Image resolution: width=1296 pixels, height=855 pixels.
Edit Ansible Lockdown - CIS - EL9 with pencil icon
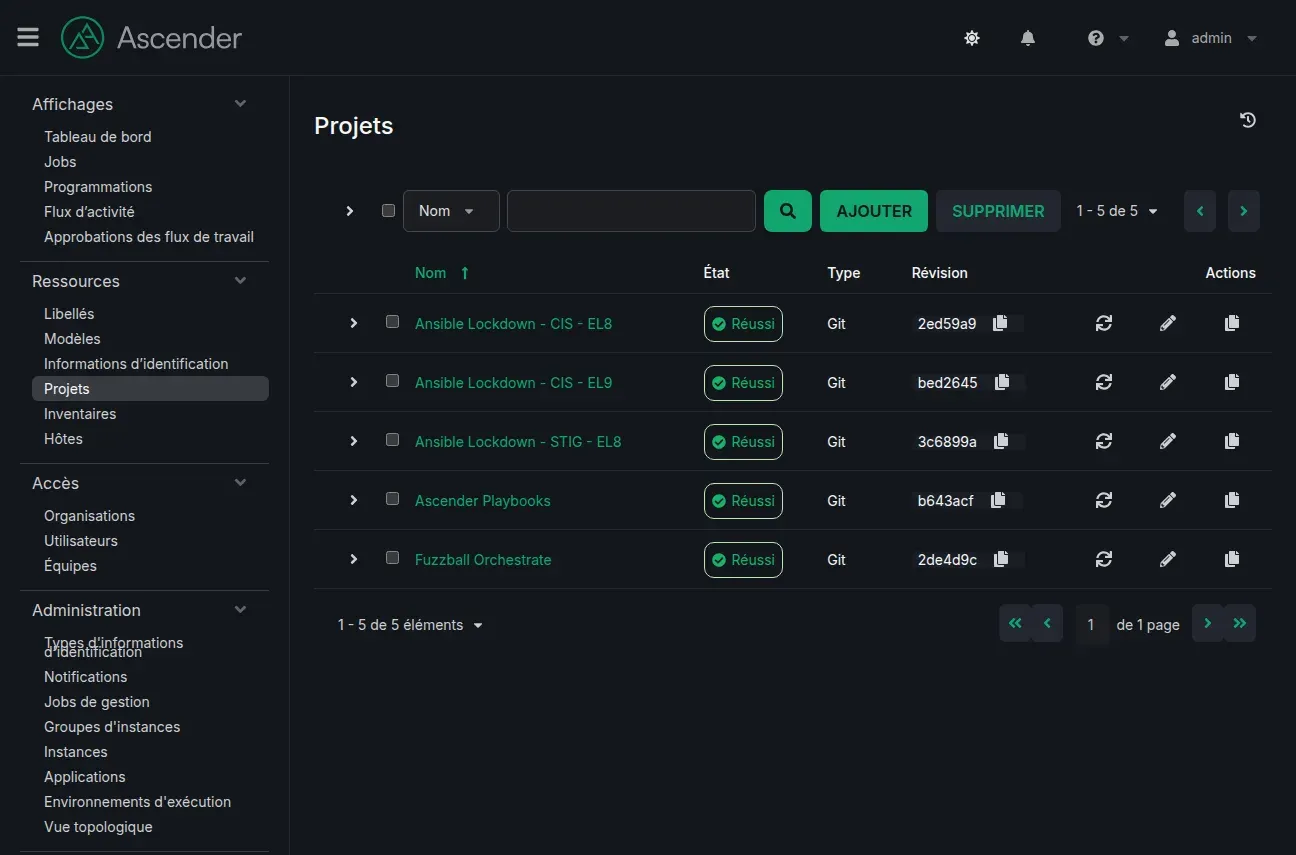coord(1168,382)
